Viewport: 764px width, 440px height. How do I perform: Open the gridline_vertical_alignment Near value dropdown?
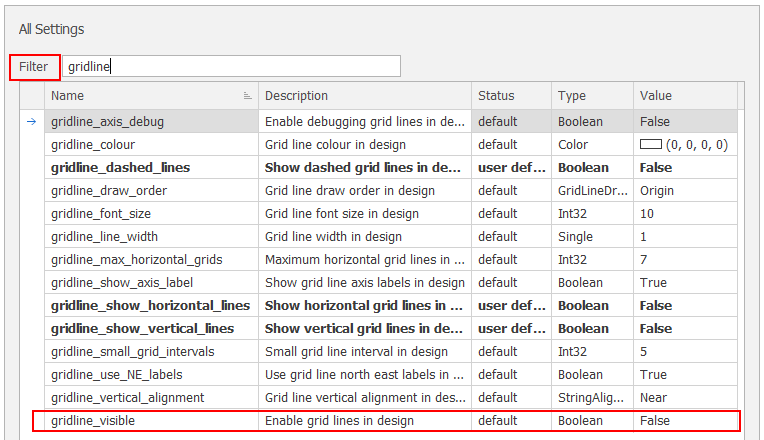tap(684, 398)
